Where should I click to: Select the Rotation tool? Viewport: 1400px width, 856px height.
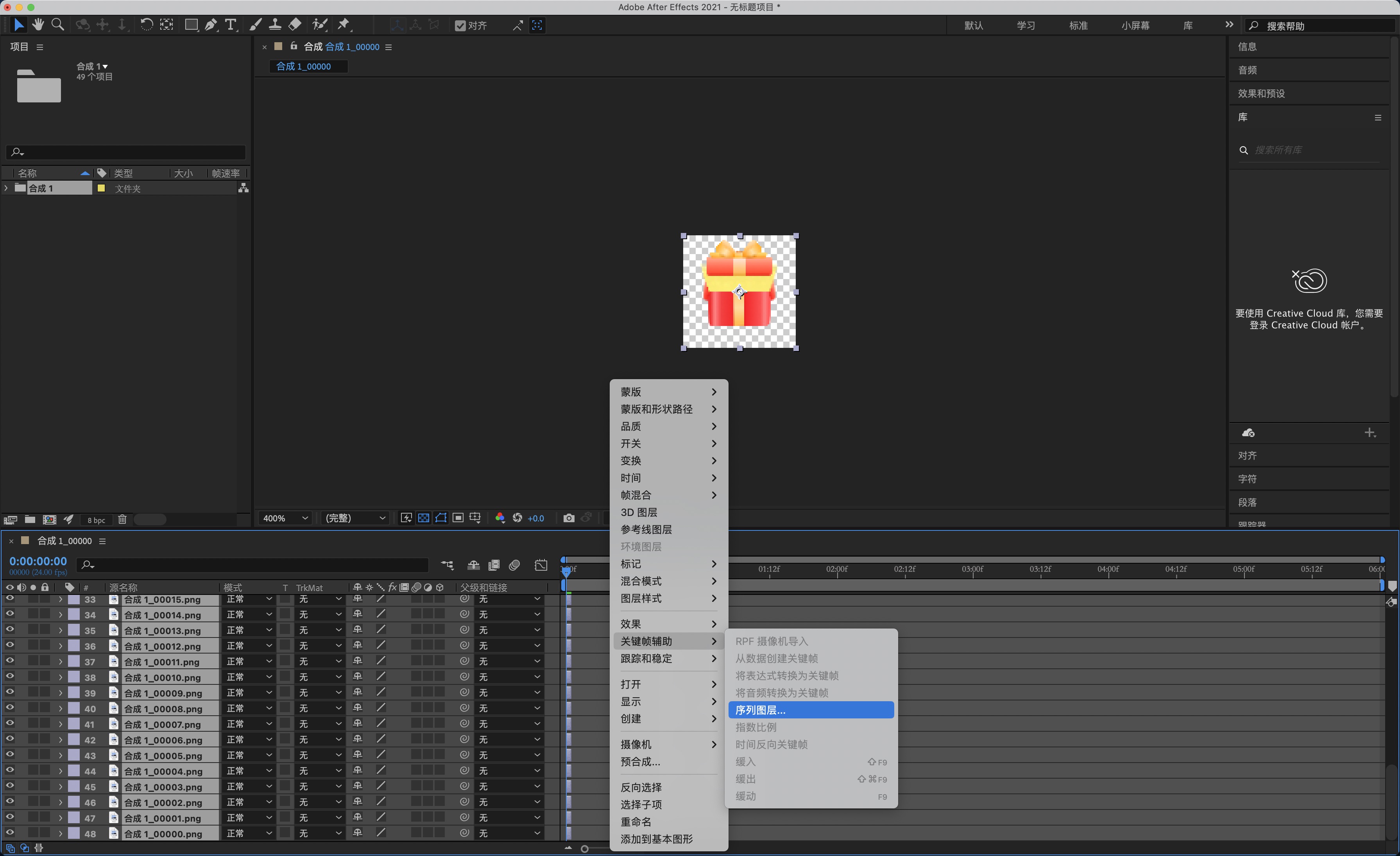click(x=146, y=25)
